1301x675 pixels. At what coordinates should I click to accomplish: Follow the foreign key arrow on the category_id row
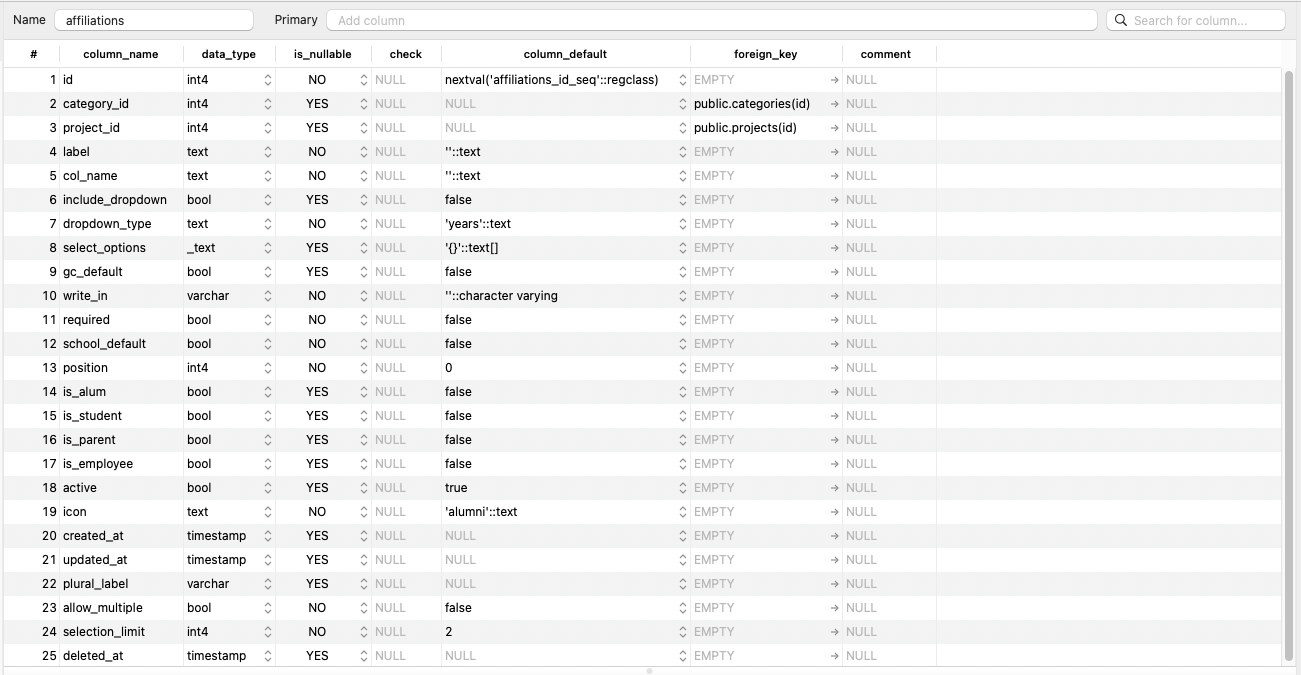pos(833,103)
